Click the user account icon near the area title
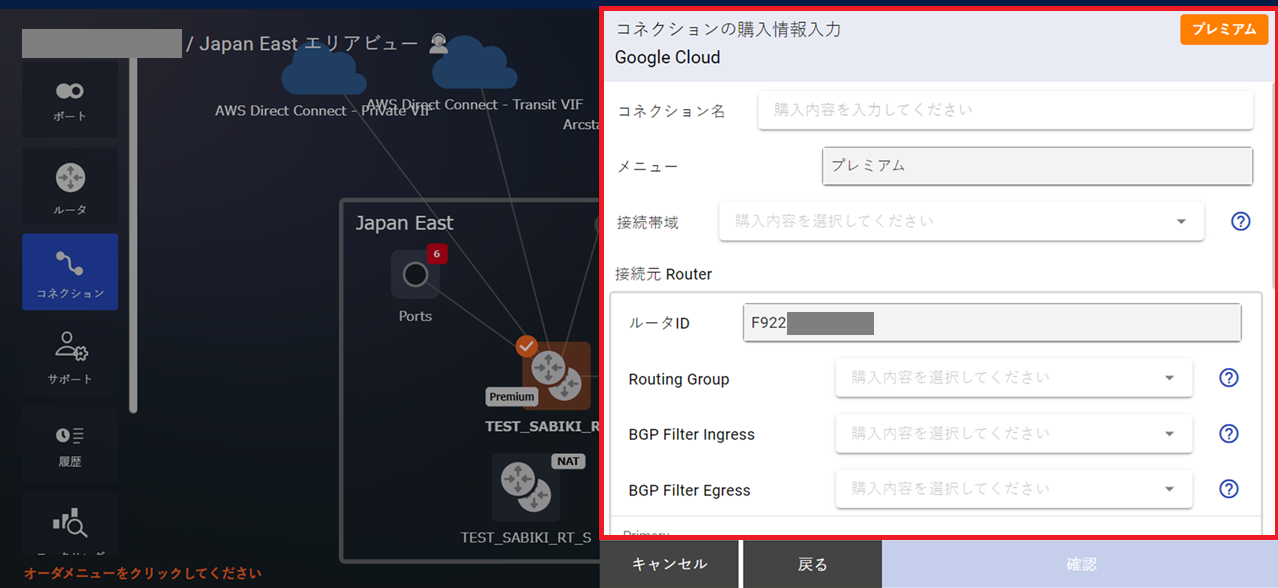1278x588 pixels. click(437, 43)
